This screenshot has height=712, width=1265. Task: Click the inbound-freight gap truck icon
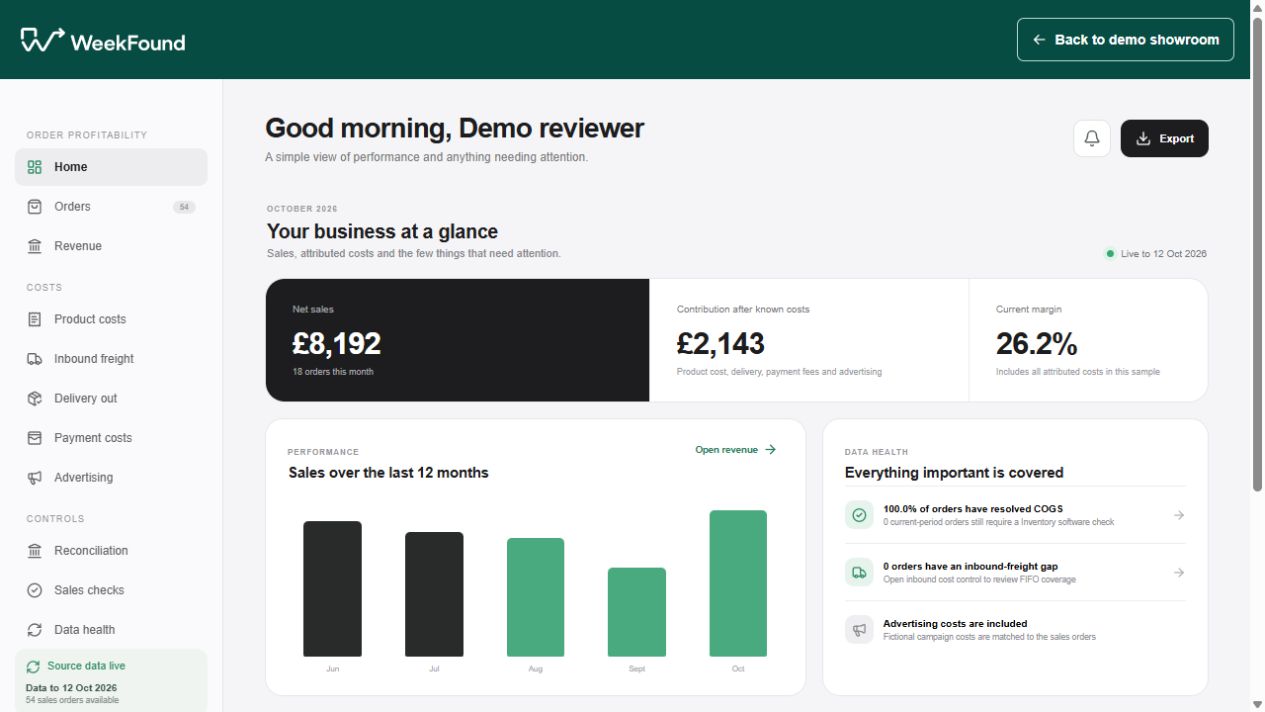click(x=859, y=572)
